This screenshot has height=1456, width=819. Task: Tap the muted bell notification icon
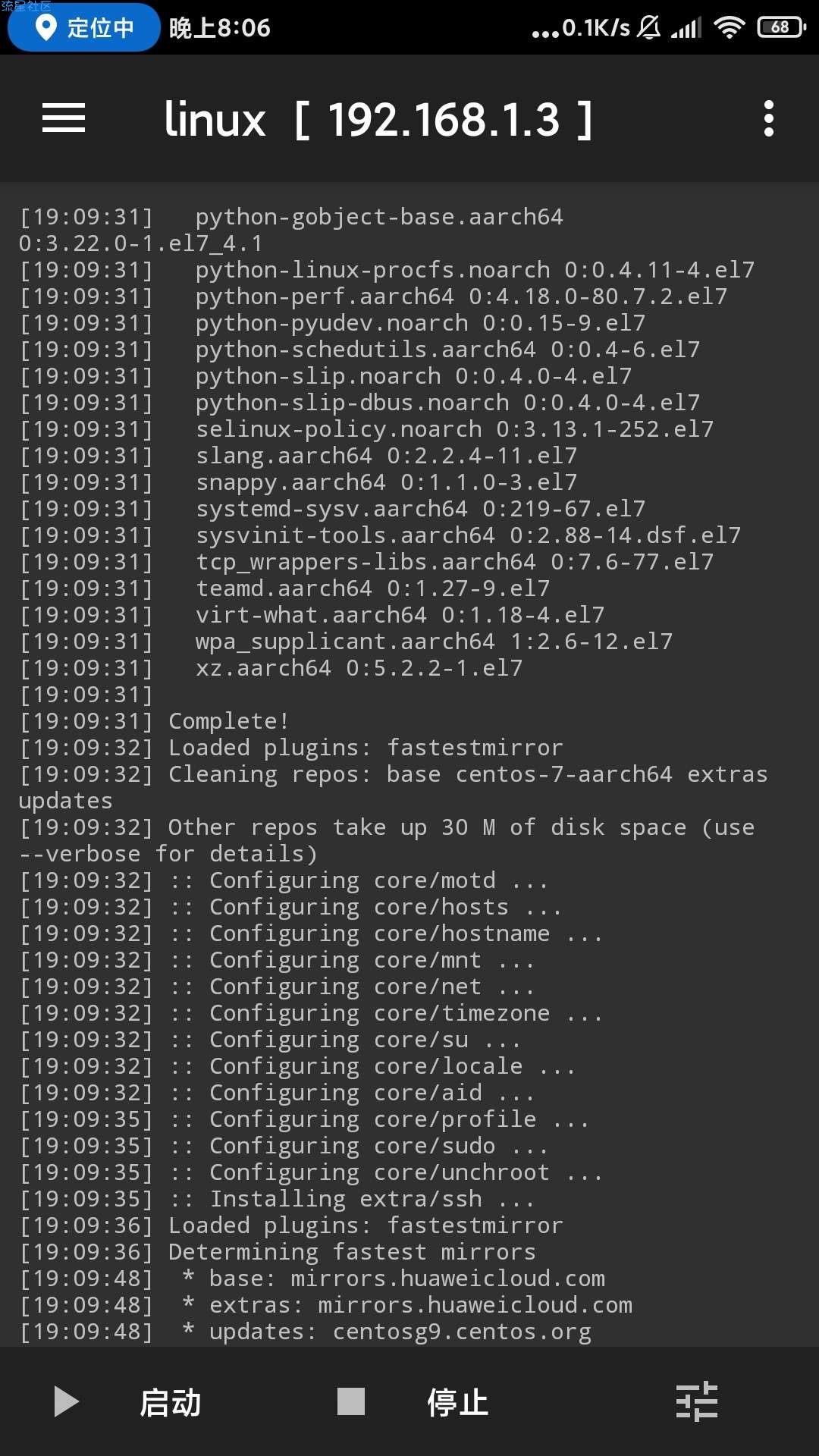click(648, 28)
